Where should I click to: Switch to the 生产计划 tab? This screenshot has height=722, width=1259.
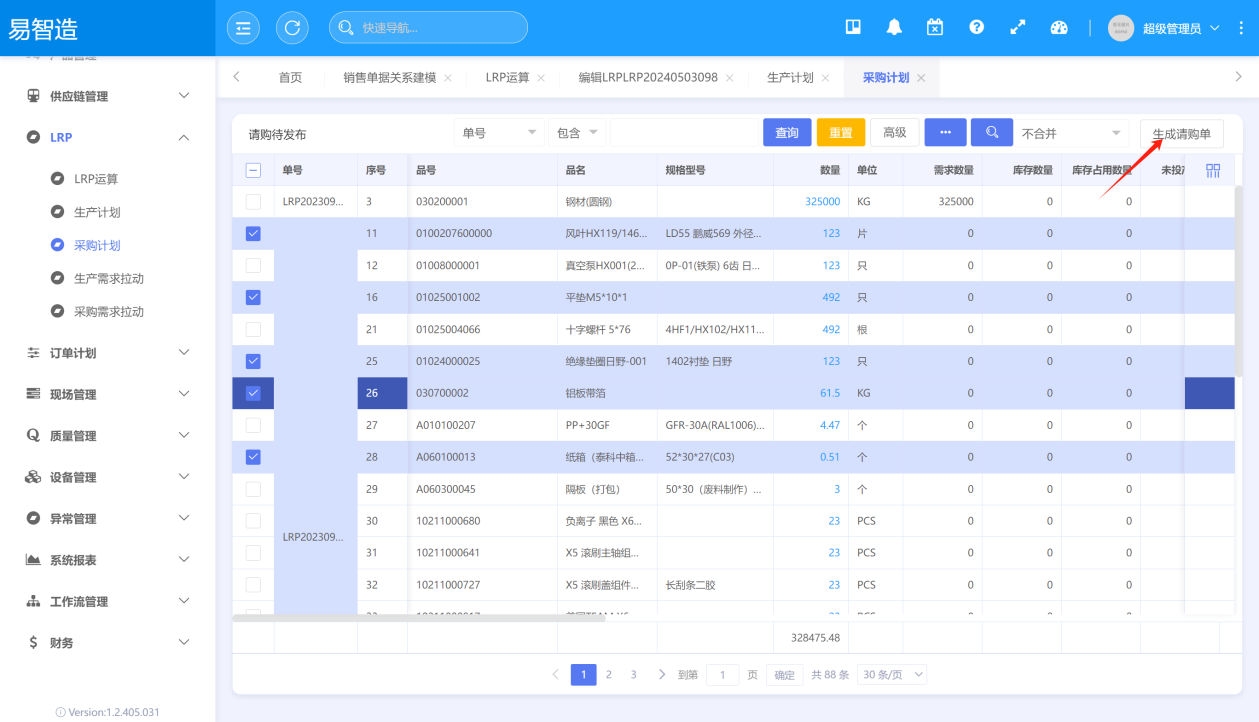(x=789, y=78)
